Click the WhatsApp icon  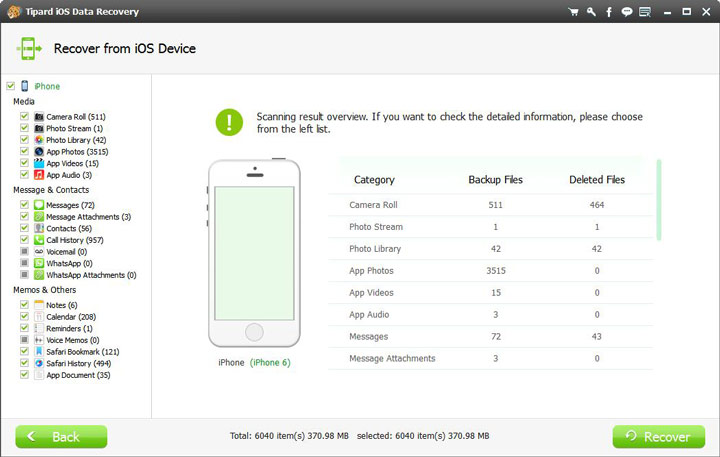39,263
